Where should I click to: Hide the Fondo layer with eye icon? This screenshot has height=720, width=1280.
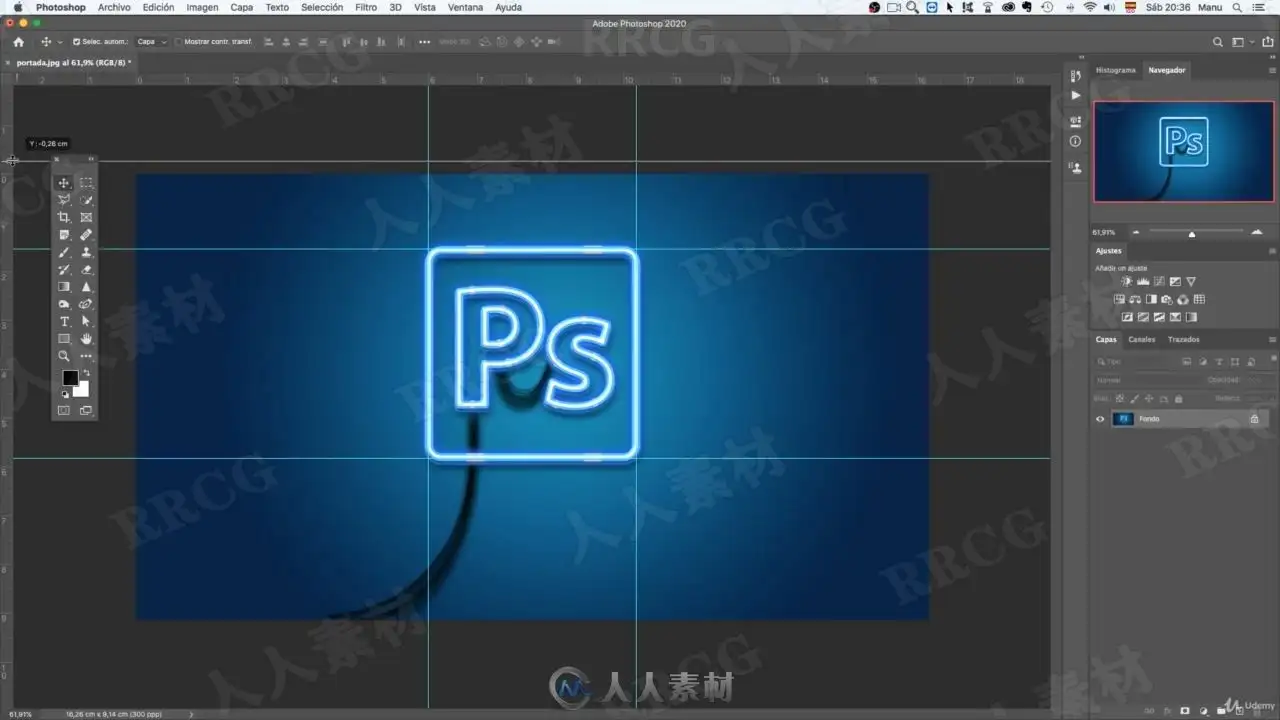tap(1101, 419)
